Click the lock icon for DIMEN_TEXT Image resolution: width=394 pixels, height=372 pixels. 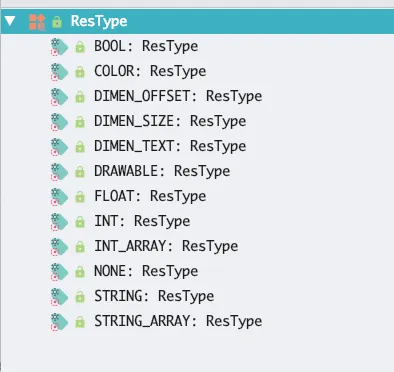point(80,147)
